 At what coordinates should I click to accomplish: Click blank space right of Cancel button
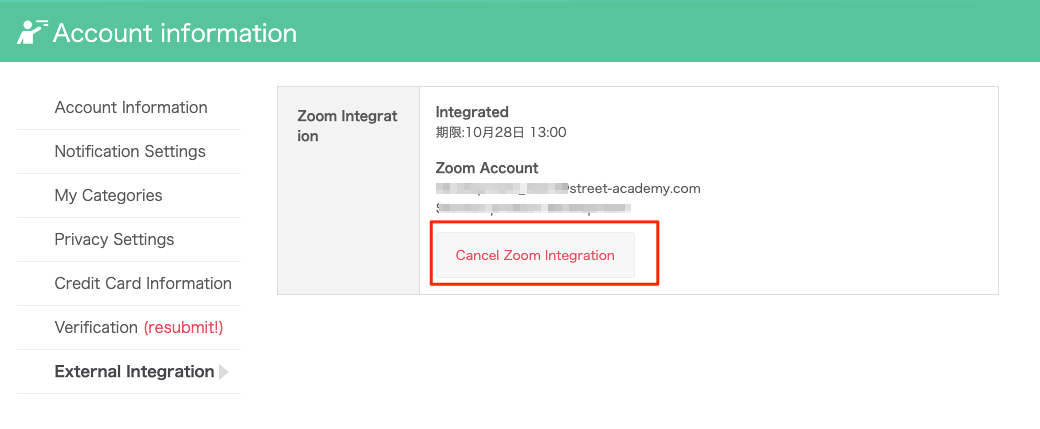(x=822, y=255)
